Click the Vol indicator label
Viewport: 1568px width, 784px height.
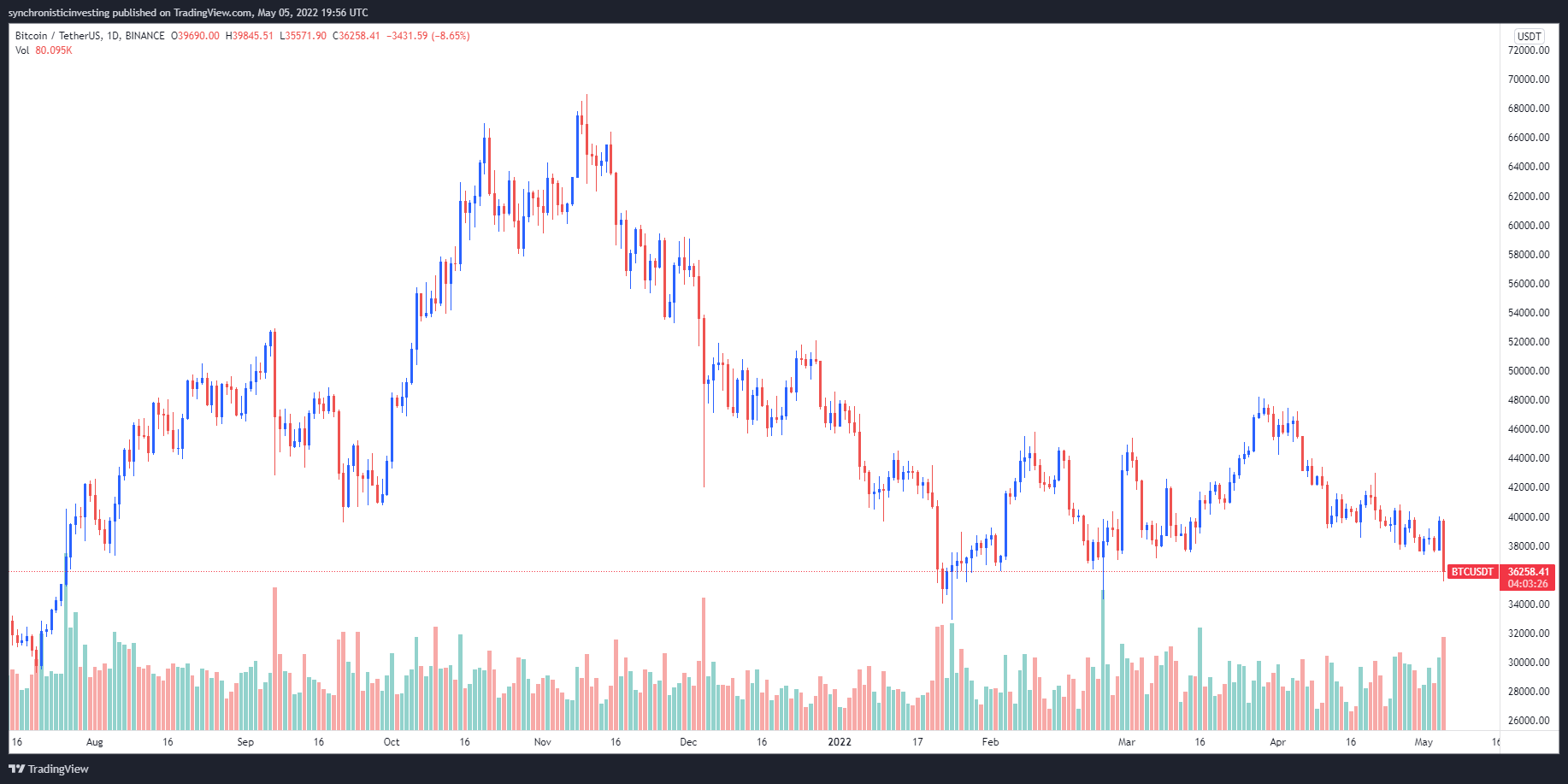[x=22, y=50]
